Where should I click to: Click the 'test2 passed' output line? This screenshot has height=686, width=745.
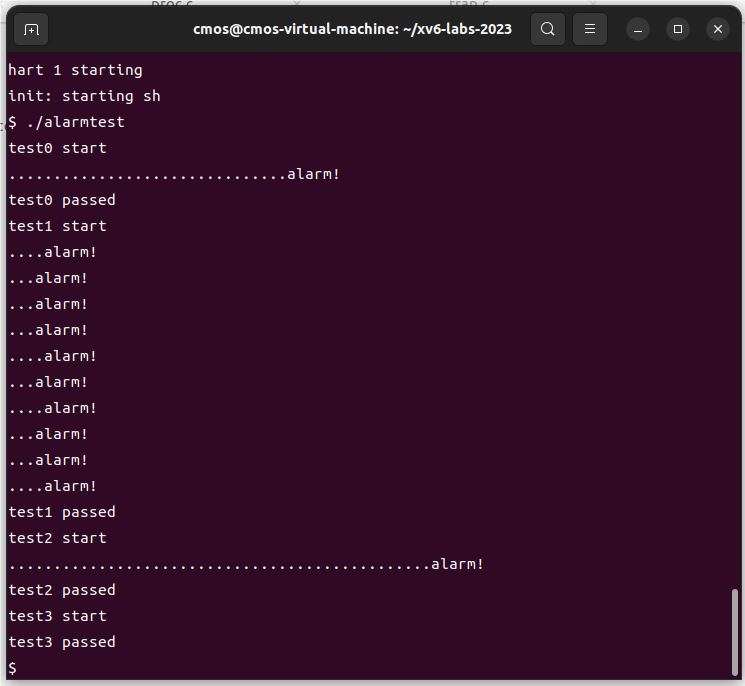(x=62, y=590)
